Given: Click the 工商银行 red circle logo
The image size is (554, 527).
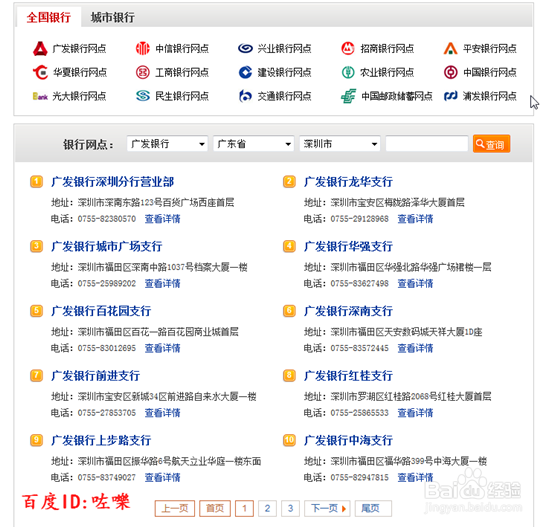Looking at the screenshot, I should tap(143, 72).
